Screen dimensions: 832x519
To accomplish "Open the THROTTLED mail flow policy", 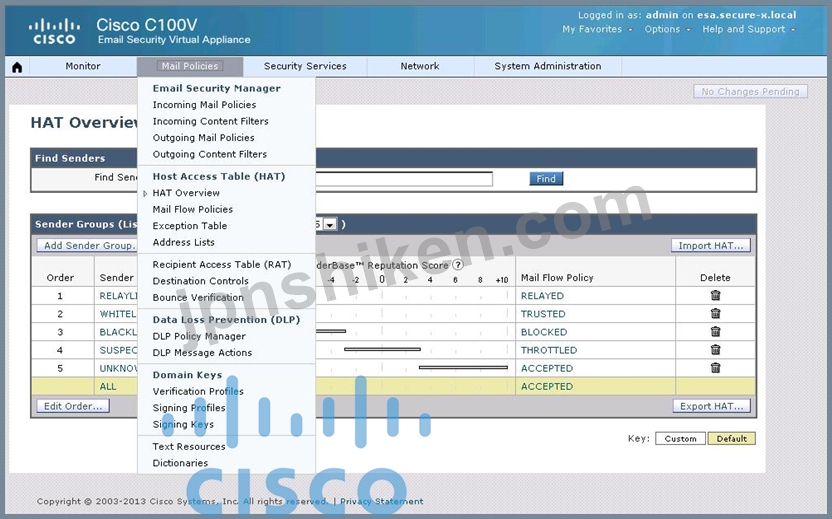I will [x=549, y=350].
